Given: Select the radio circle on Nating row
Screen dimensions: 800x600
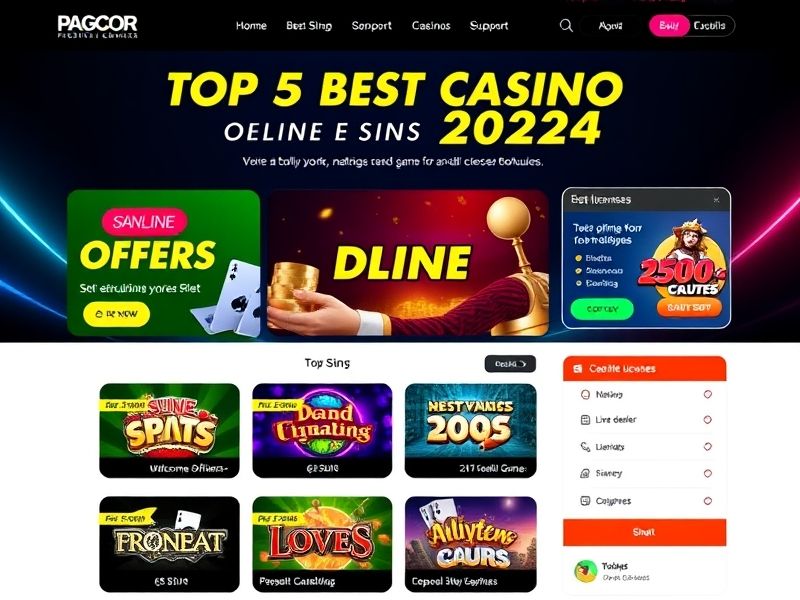Looking at the screenshot, I should [x=708, y=394].
